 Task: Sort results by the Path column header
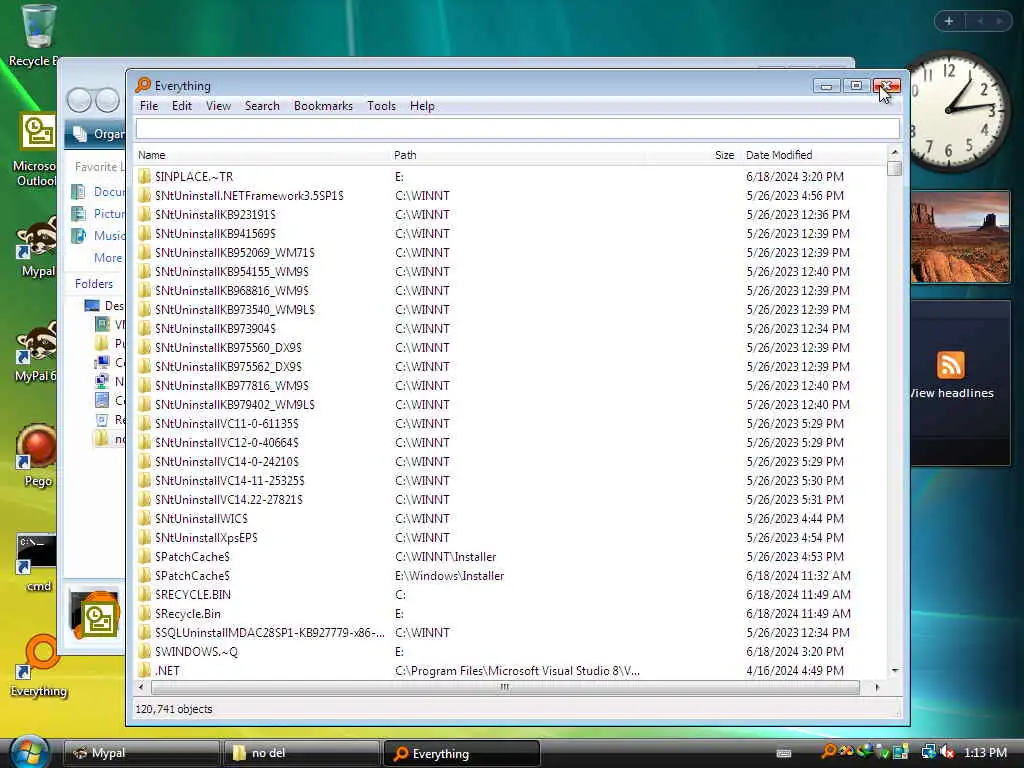pyautogui.click(x=517, y=155)
